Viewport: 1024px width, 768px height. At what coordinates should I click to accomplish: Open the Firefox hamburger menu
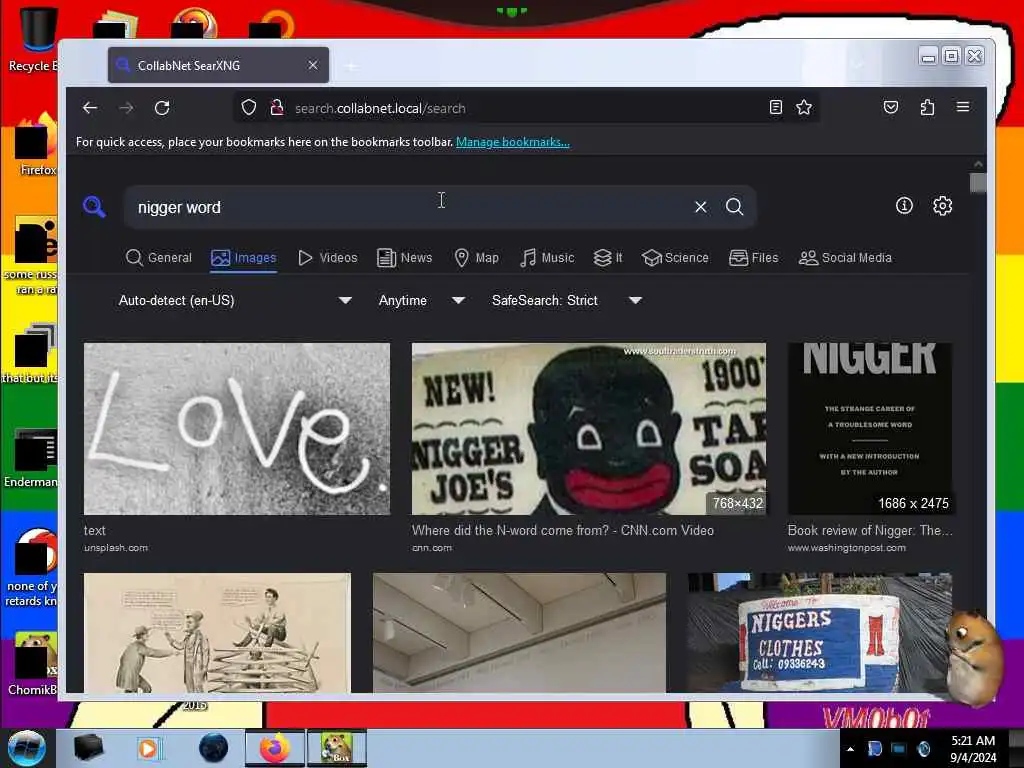(x=963, y=107)
